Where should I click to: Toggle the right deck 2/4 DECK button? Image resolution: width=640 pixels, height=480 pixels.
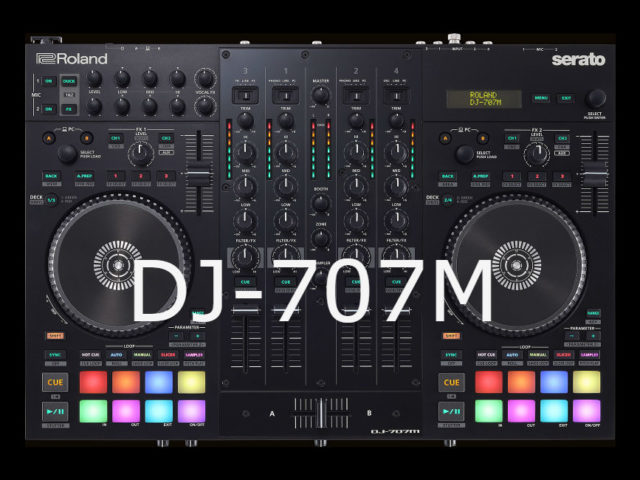[447, 200]
